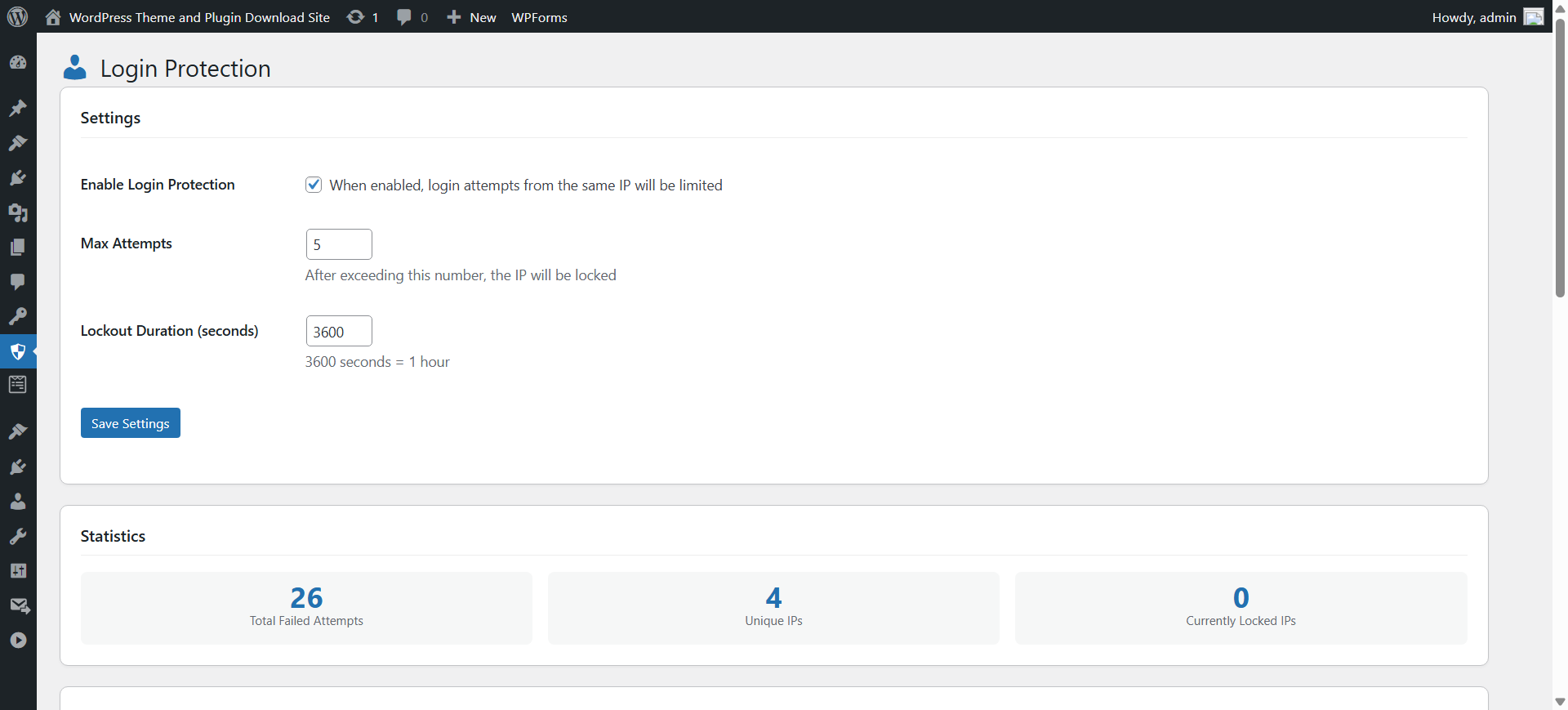Click the Statistics section heading
The width and height of the screenshot is (1568, 710).
pyautogui.click(x=113, y=536)
